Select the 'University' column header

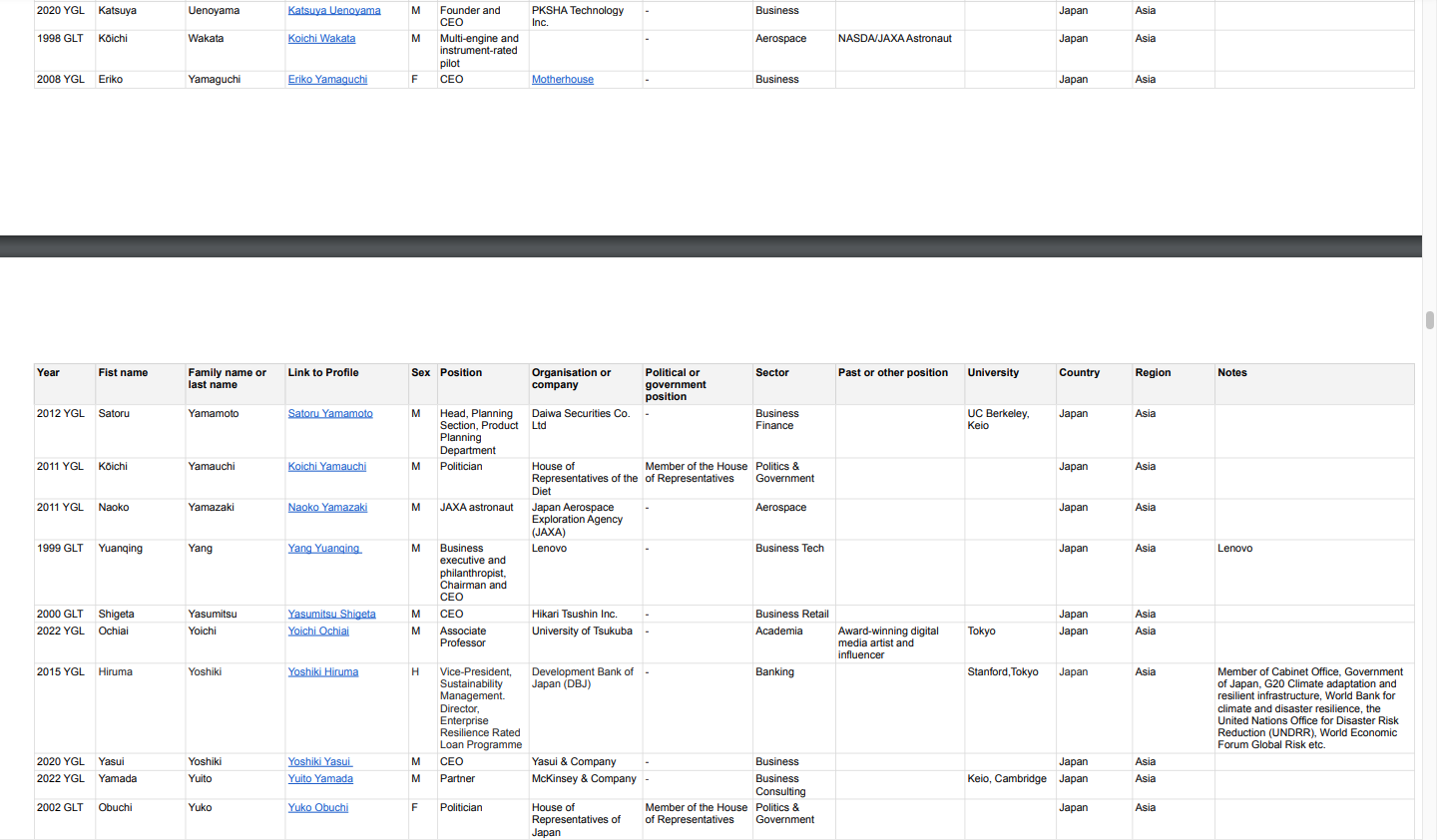pos(1010,384)
